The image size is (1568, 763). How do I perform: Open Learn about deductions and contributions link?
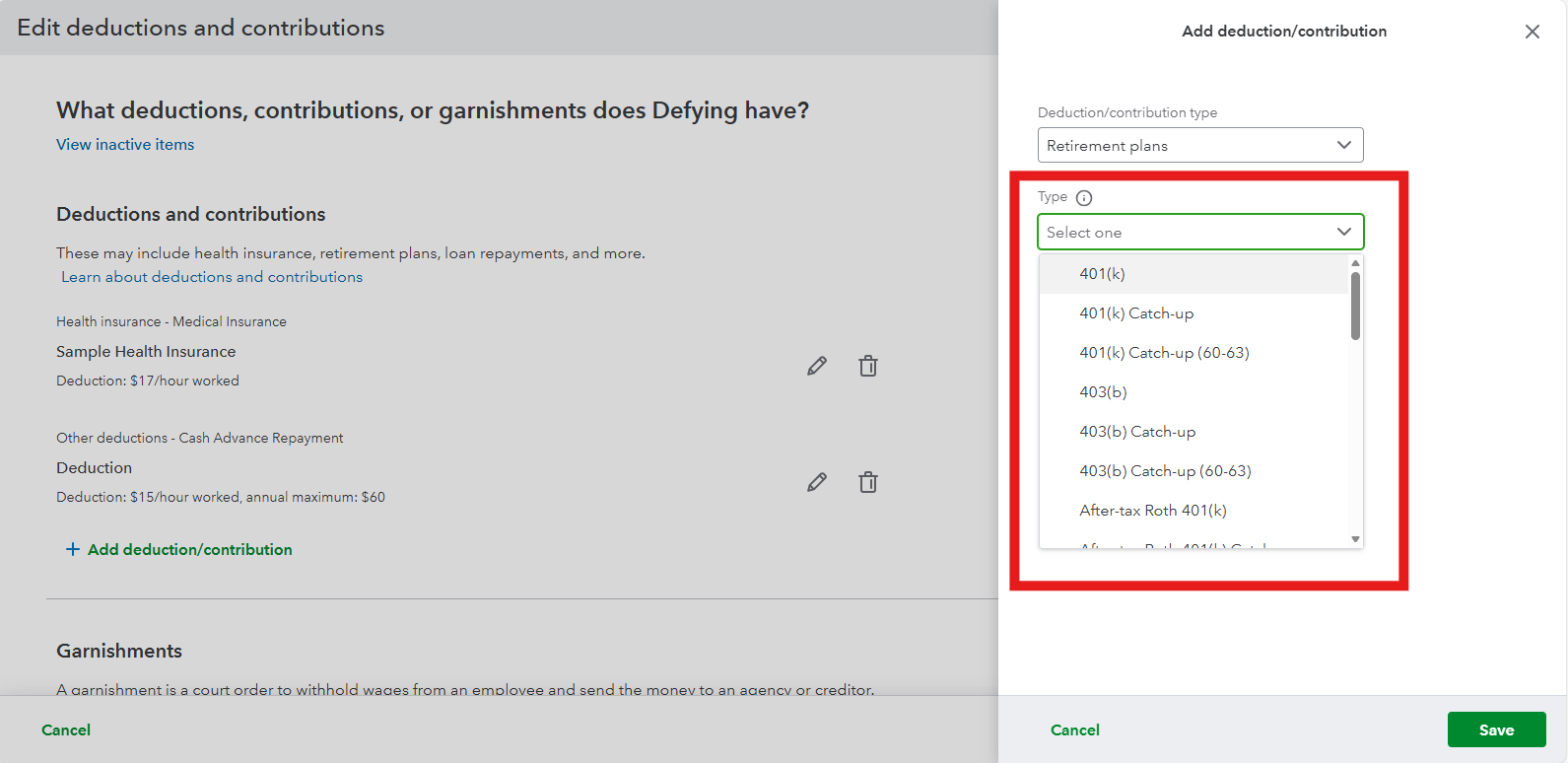click(x=212, y=277)
